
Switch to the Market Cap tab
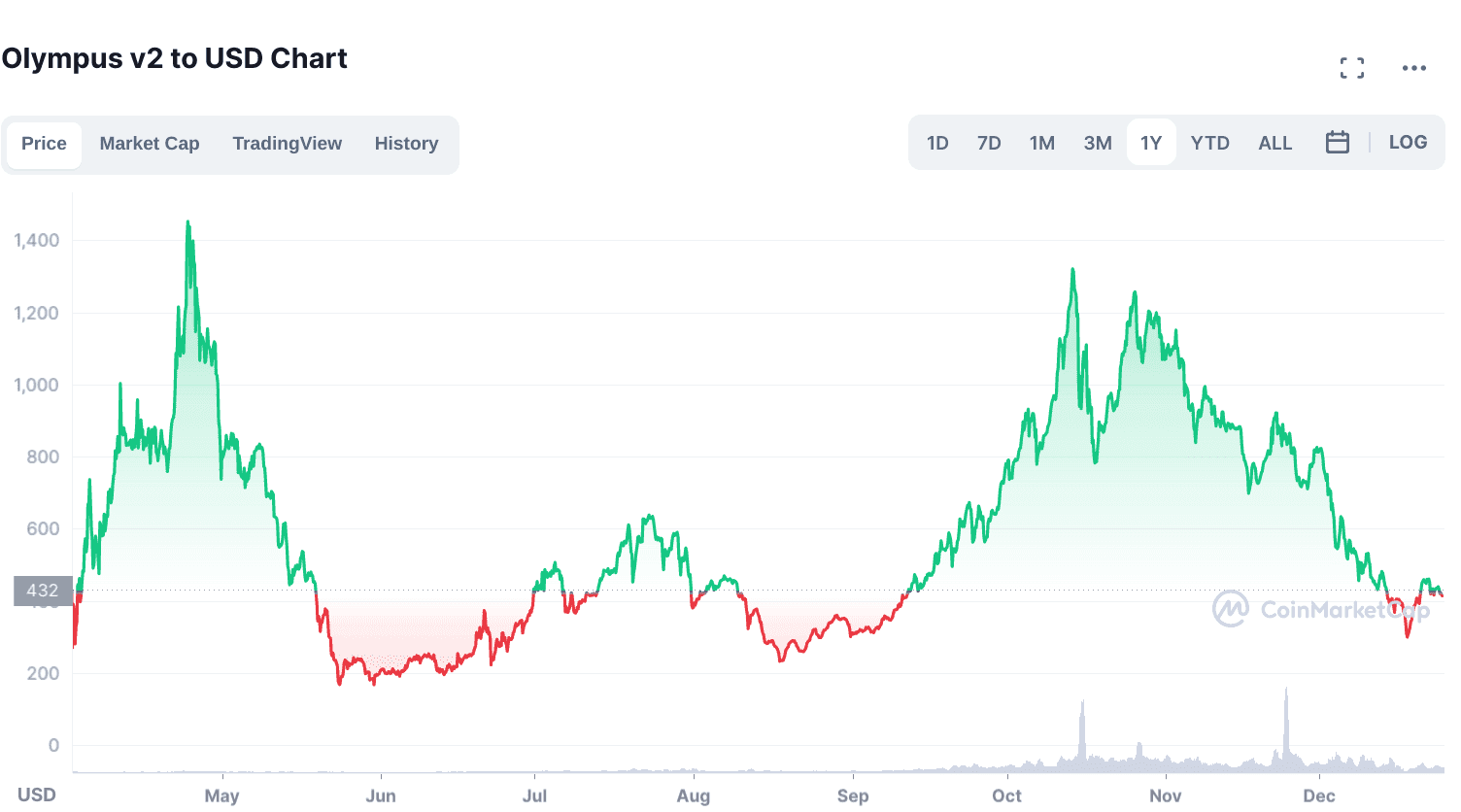pyautogui.click(x=149, y=144)
